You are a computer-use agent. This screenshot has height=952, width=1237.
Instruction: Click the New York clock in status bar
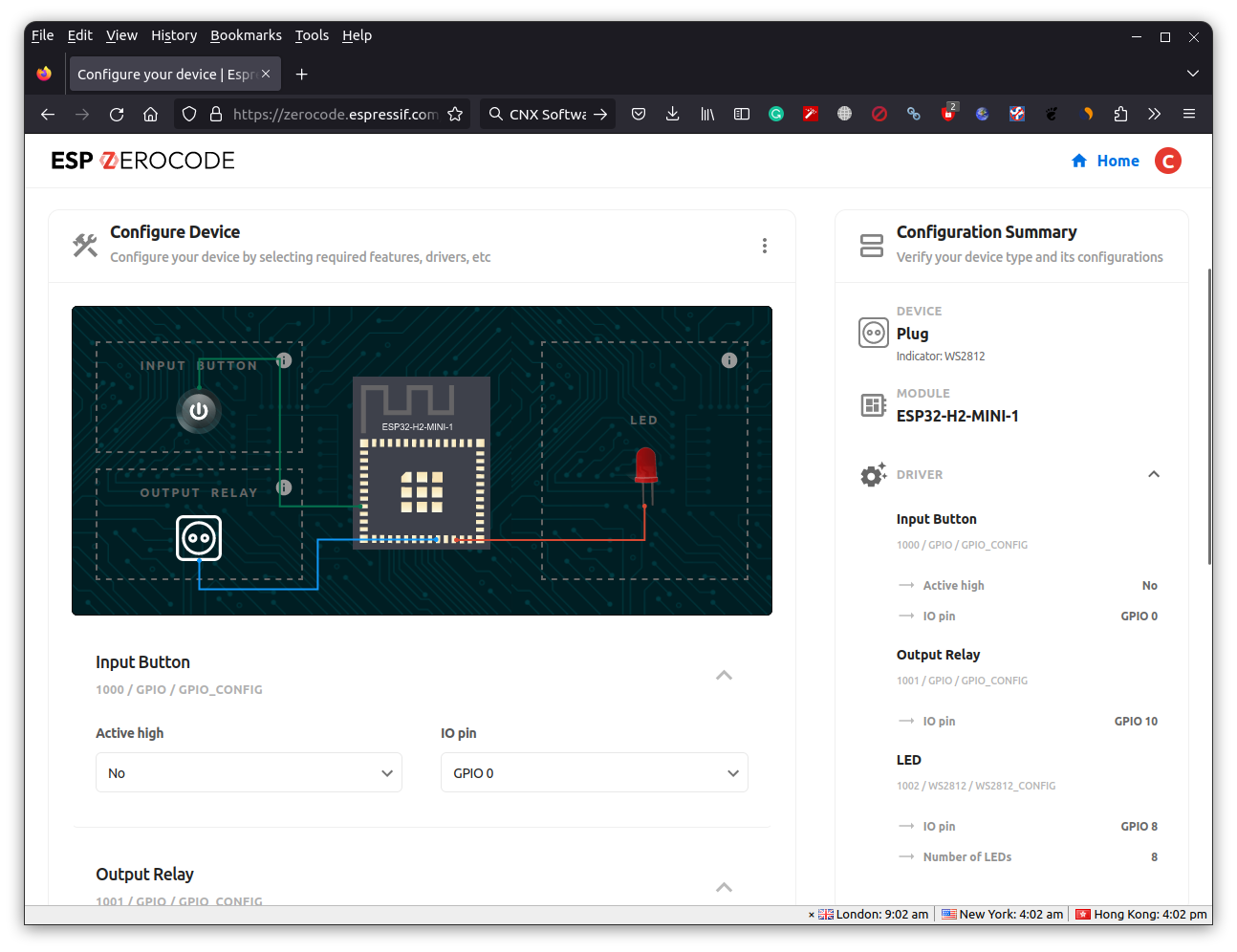(1002, 914)
